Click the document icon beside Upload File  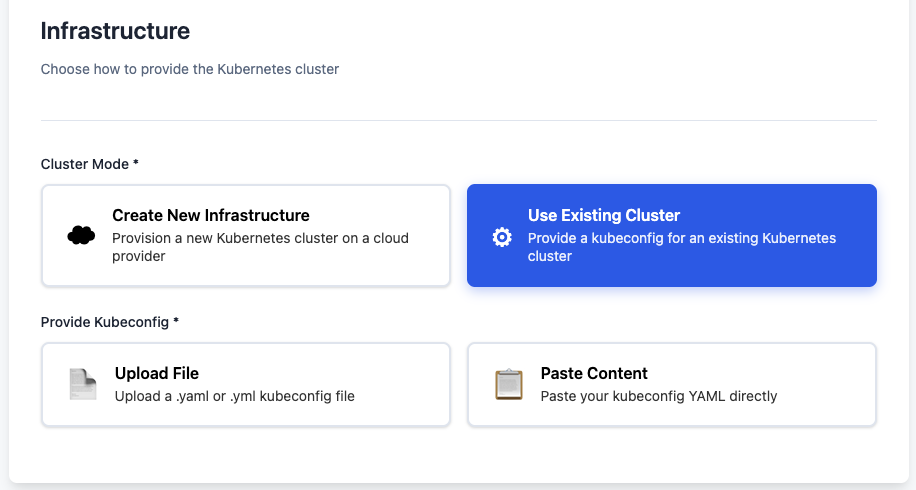(x=83, y=385)
